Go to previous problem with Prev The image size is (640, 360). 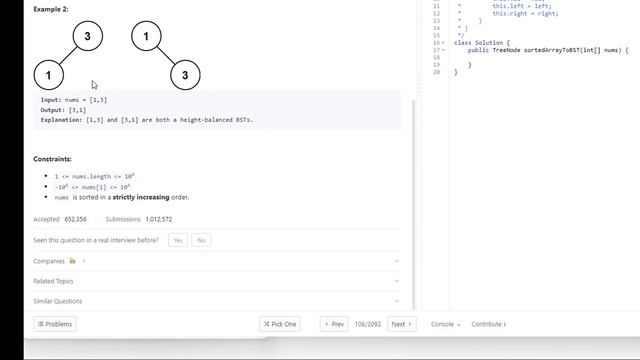tap(334, 324)
